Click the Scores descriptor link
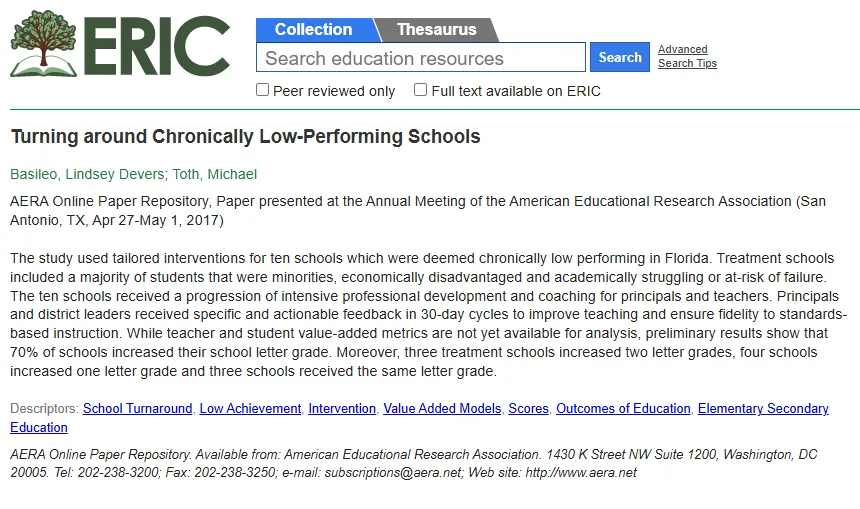 (x=529, y=409)
